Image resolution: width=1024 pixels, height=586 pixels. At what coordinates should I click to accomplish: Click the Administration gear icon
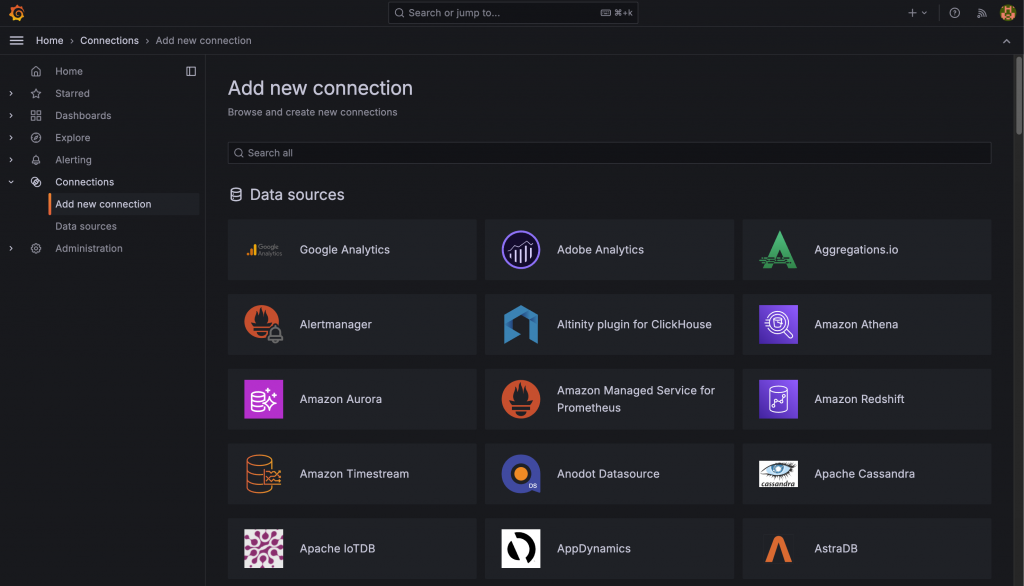(36, 248)
